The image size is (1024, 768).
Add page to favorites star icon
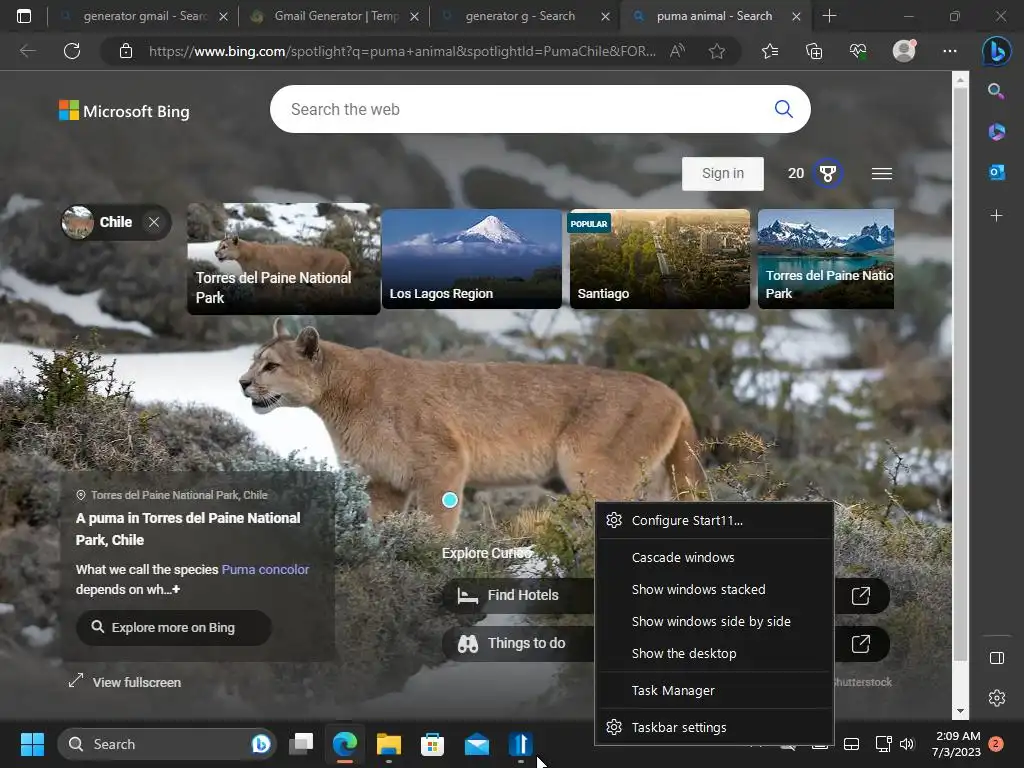tap(716, 51)
